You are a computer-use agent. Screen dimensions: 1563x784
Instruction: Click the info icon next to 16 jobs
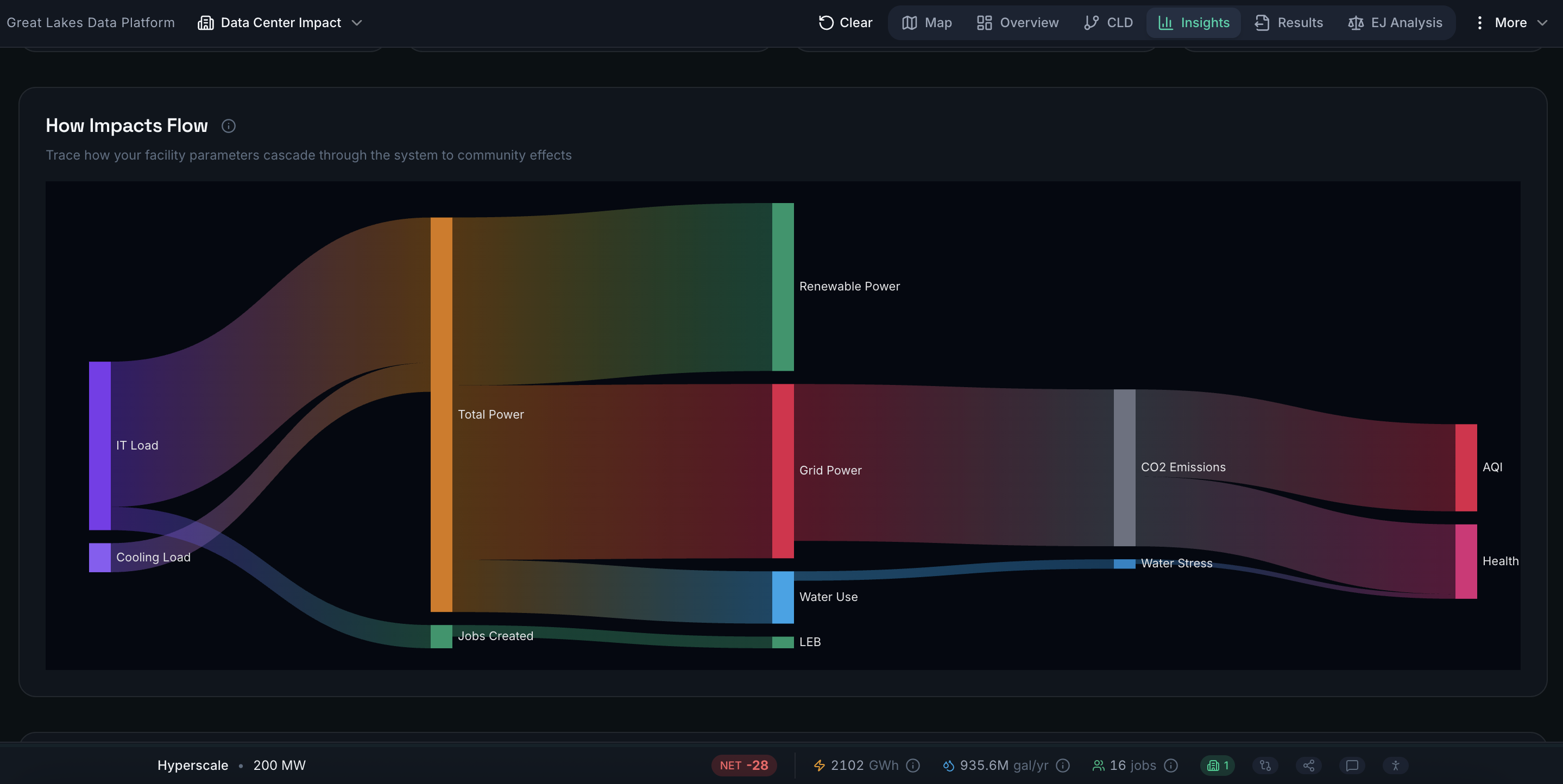[x=1171, y=765]
